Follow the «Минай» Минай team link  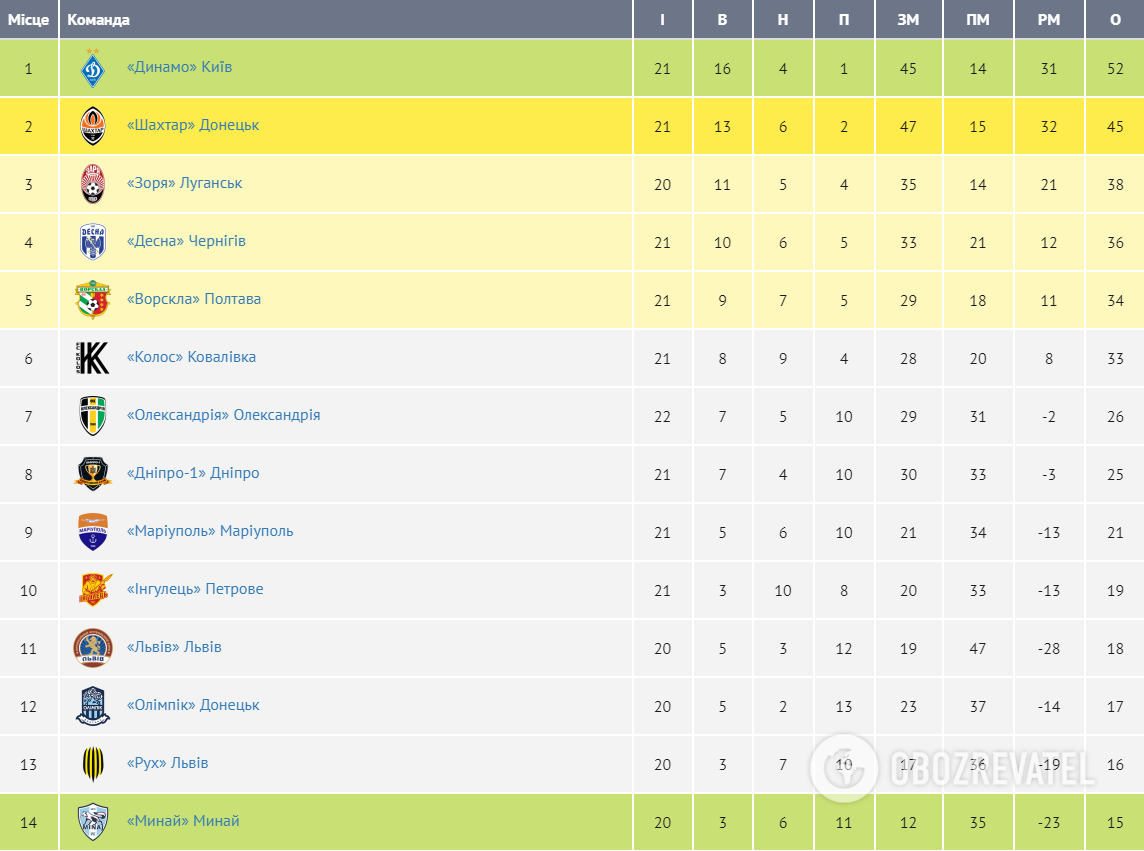(183, 821)
